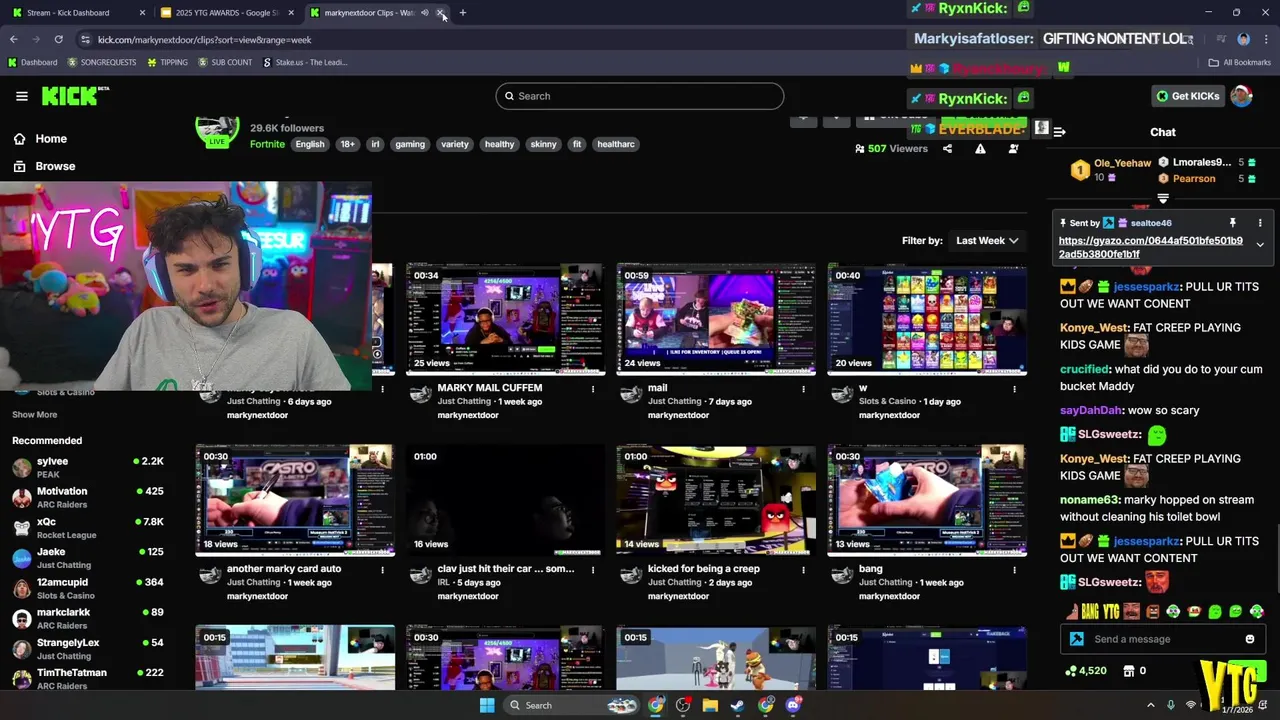Open the gyazo.com pinned link
The width and height of the screenshot is (1280, 720).
pyautogui.click(x=1151, y=247)
